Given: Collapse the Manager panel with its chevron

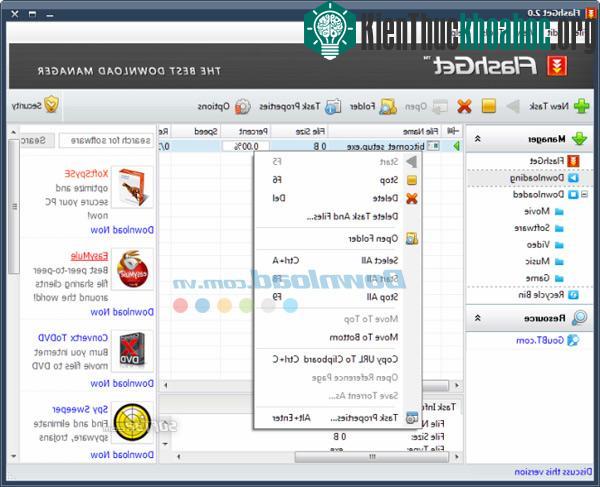Looking at the screenshot, I should tap(477, 139).
